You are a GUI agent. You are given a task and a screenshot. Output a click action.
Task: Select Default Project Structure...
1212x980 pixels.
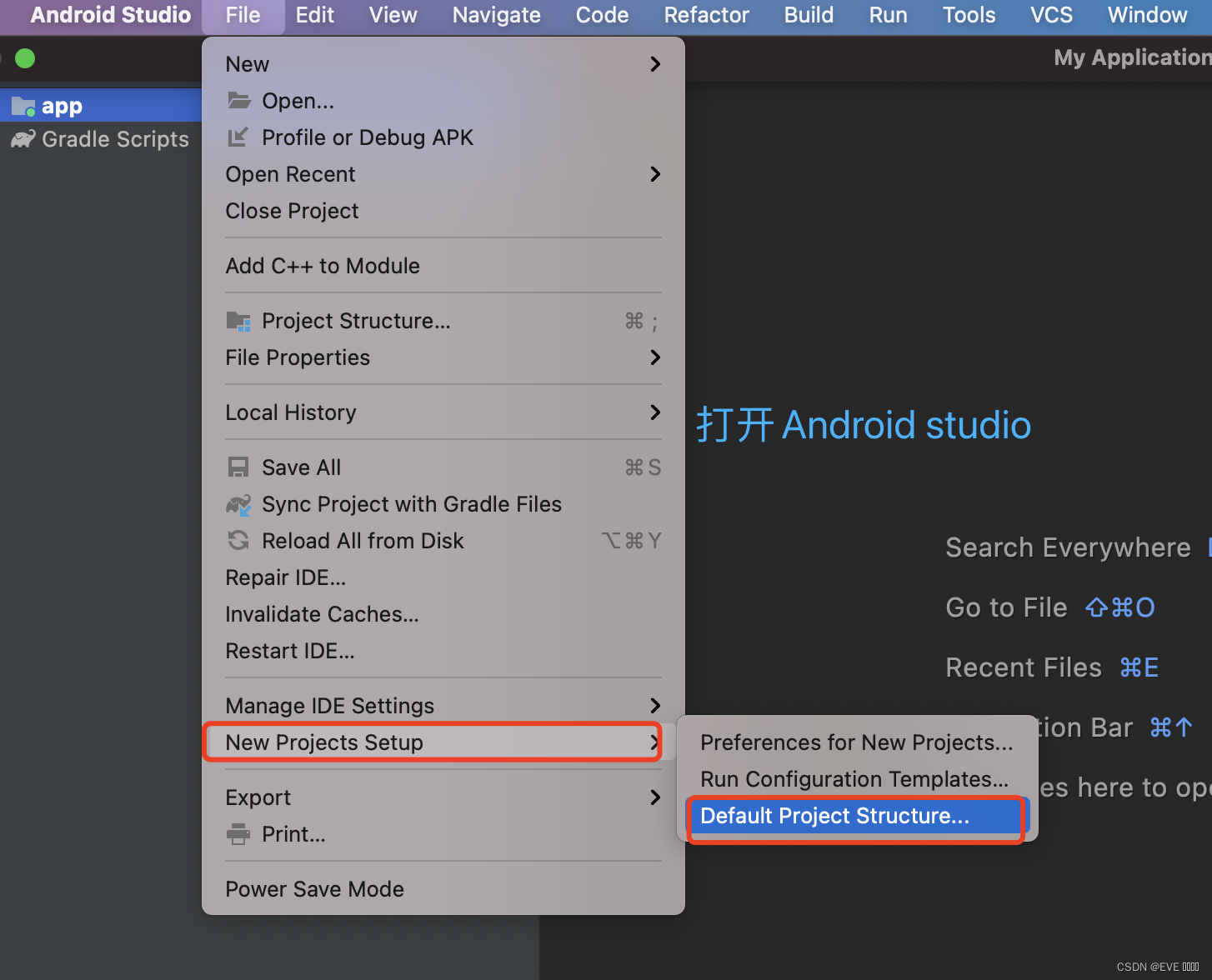pos(857,816)
